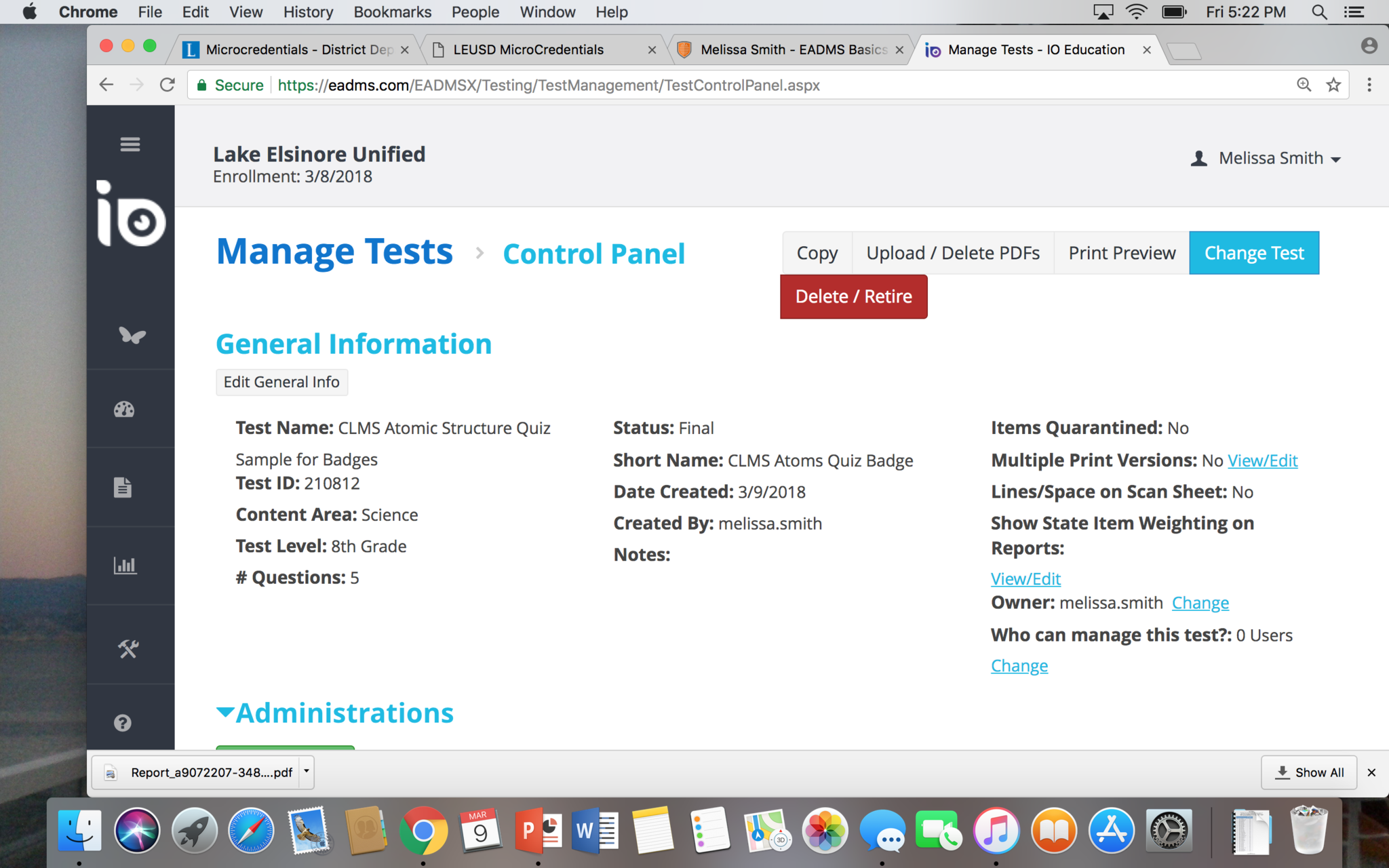
Task: Open the Bookmarks menu in the menu bar
Action: click(x=392, y=12)
